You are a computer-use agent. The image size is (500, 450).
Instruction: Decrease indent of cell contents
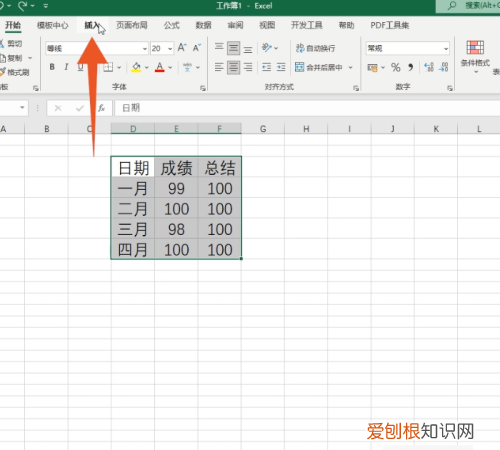tap(266, 67)
